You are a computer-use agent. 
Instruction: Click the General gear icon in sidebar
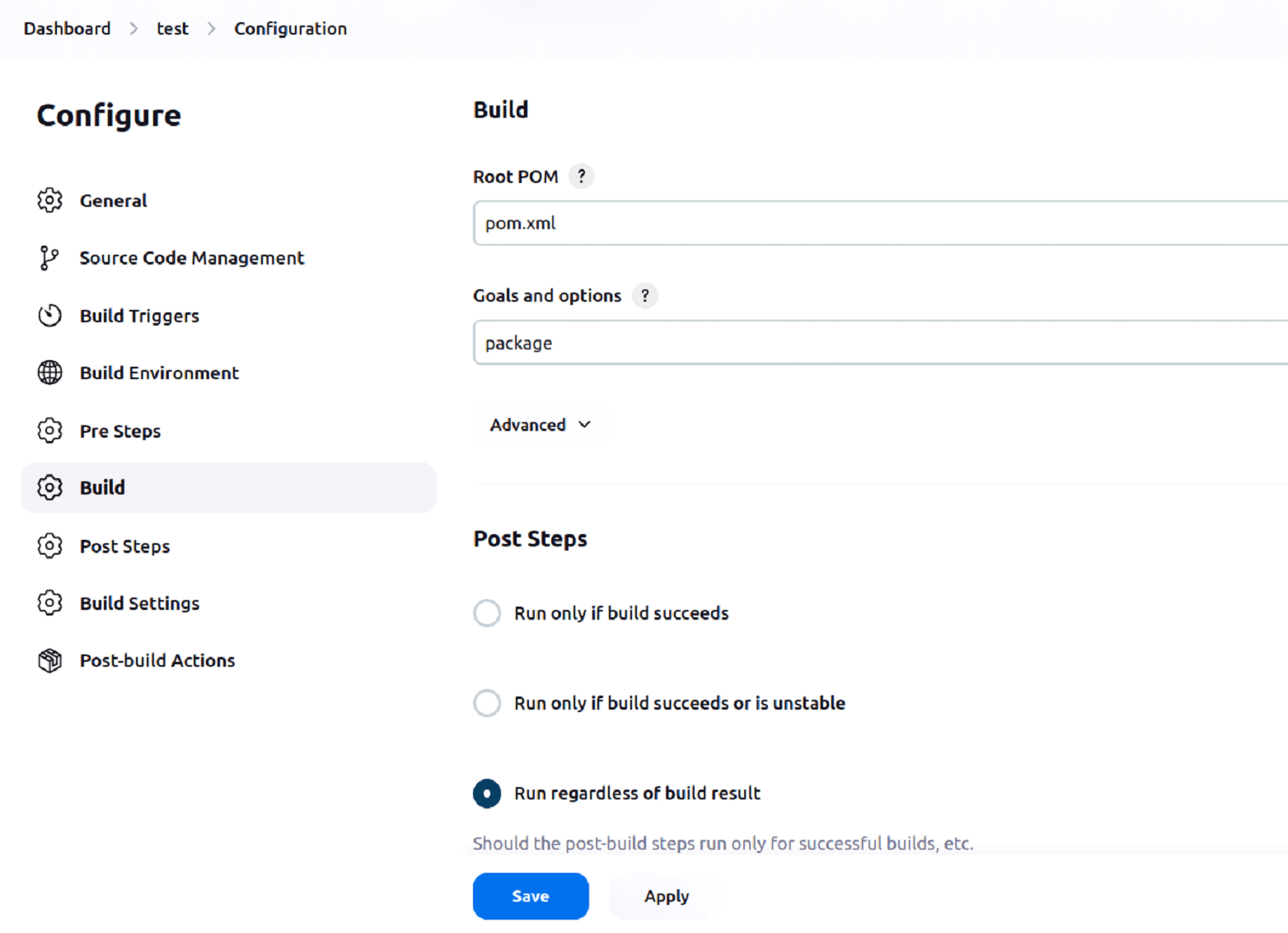[x=49, y=200]
